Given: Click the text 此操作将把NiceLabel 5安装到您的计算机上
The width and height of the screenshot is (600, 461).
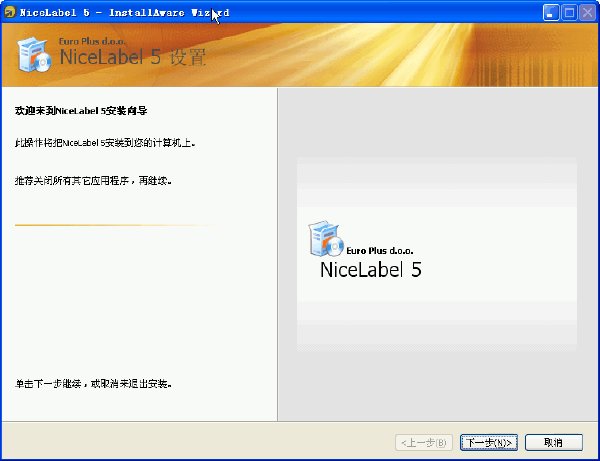Looking at the screenshot, I should coord(105,143).
